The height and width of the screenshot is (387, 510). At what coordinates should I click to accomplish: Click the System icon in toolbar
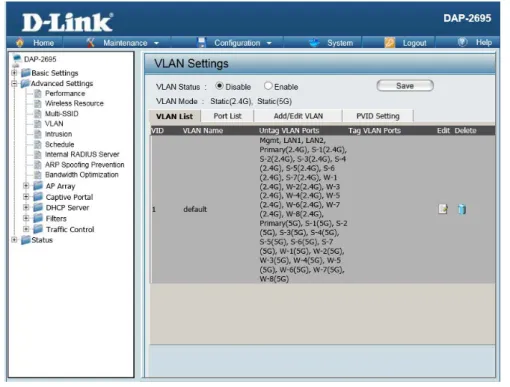(x=314, y=43)
